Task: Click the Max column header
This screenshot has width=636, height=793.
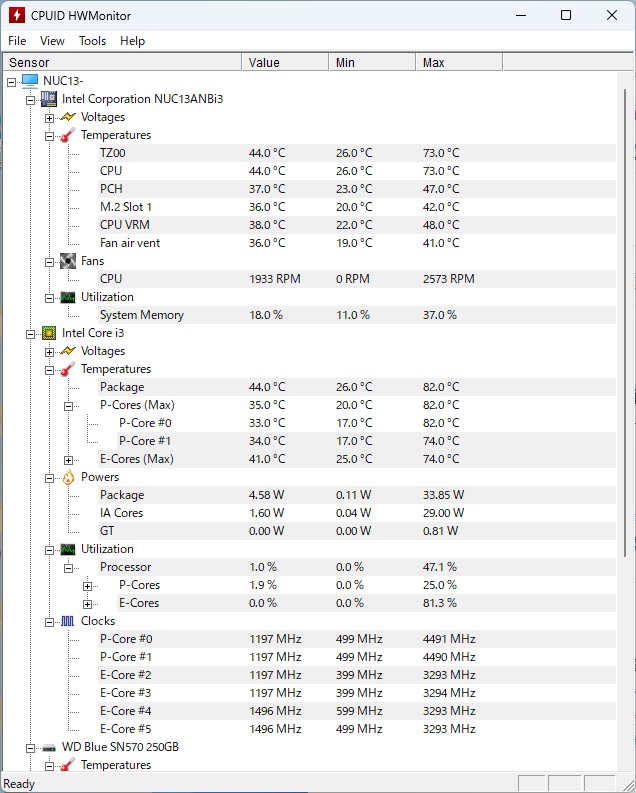Action: 460,62
